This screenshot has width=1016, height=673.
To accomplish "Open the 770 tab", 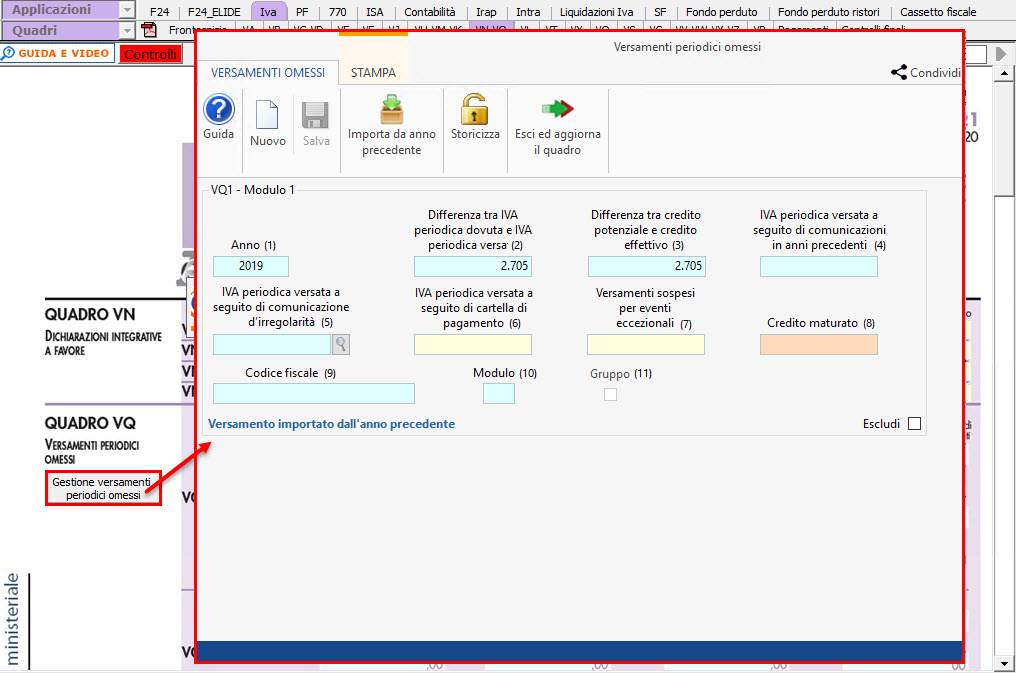I will (x=338, y=12).
